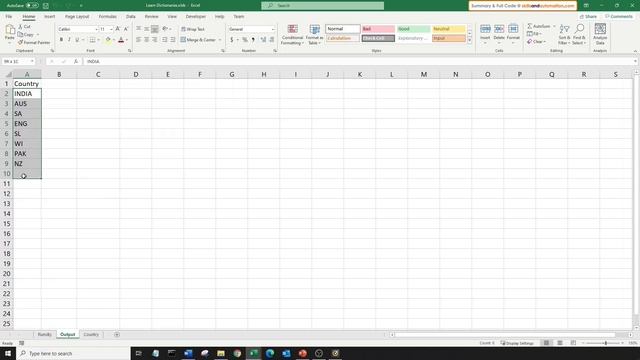This screenshot has height=360, width=640.
Task: Open the General number format dropdown
Action: tap(273, 29)
